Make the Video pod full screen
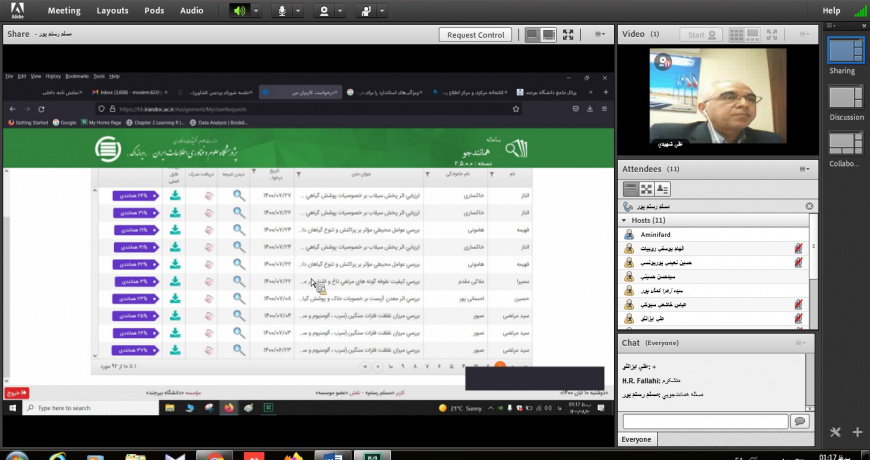 point(772,34)
